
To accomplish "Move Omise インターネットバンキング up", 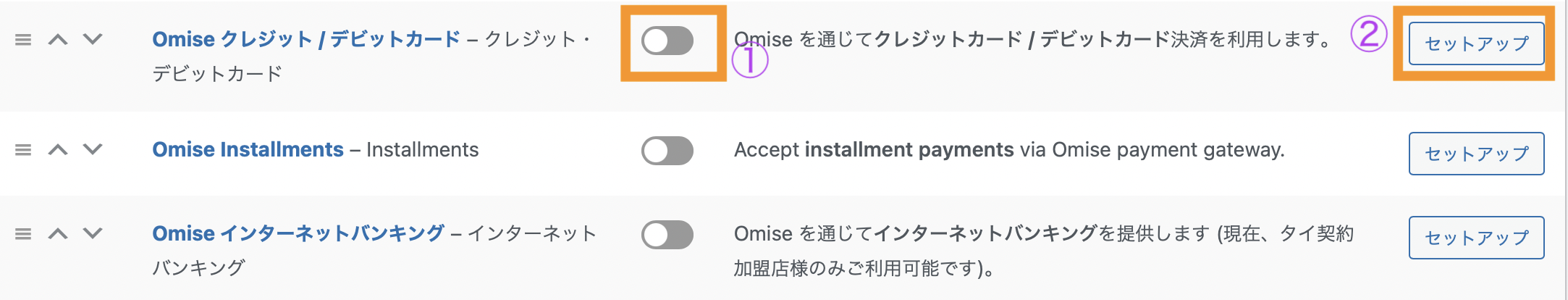I will [x=58, y=234].
